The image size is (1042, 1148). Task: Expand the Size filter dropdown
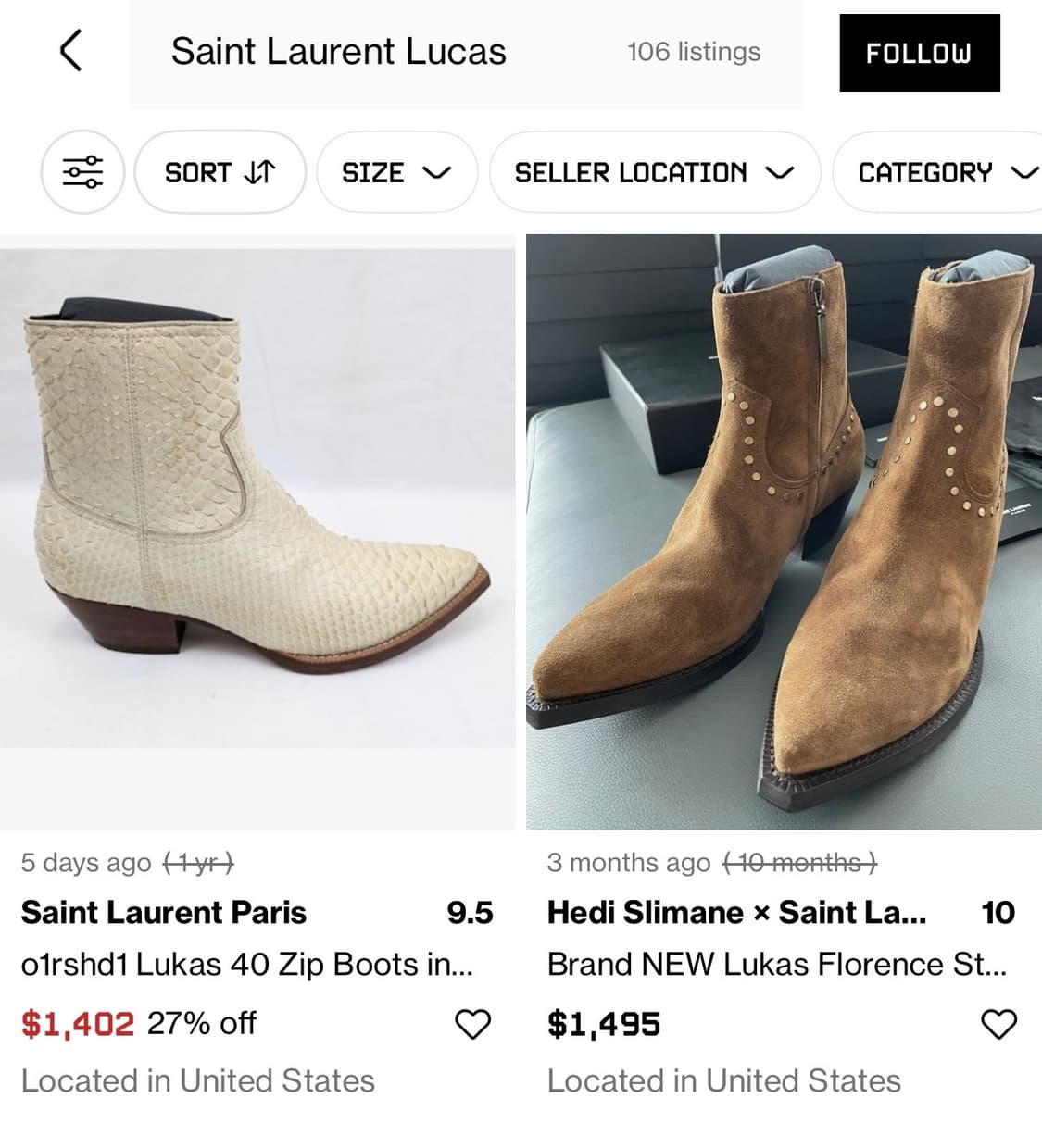click(x=396, y=172)
